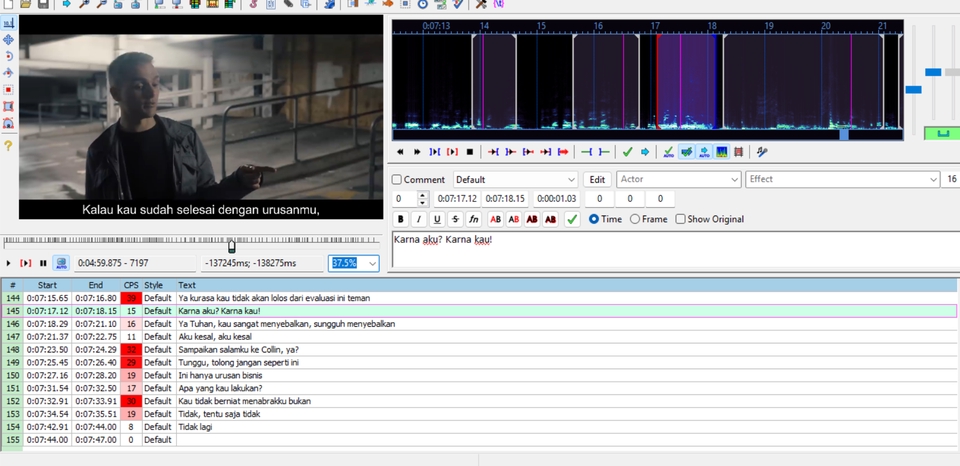Add lead-in to audio selection
Screen dimensions: 960x466
point(586,152)
